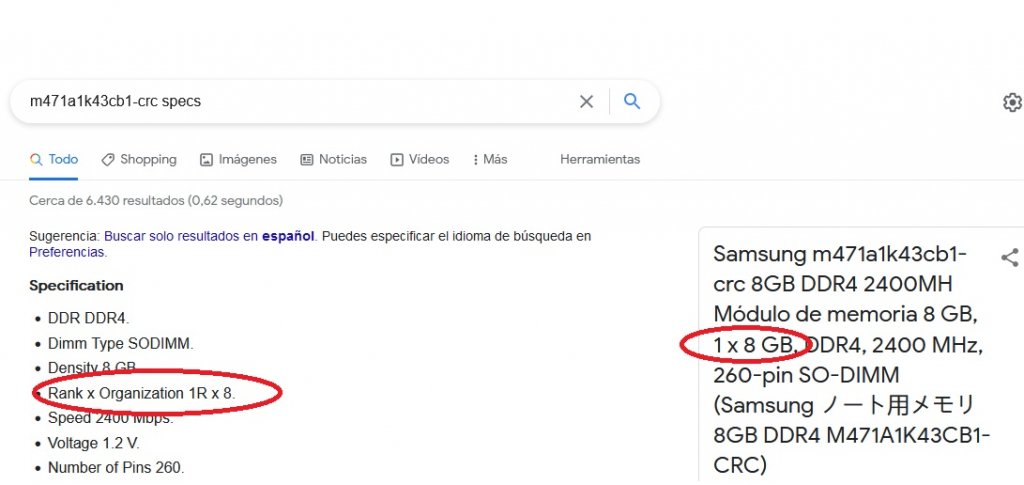Open the Shopping tab
This screenshot has width=1024, height=485.
click(x=139, y=159)
